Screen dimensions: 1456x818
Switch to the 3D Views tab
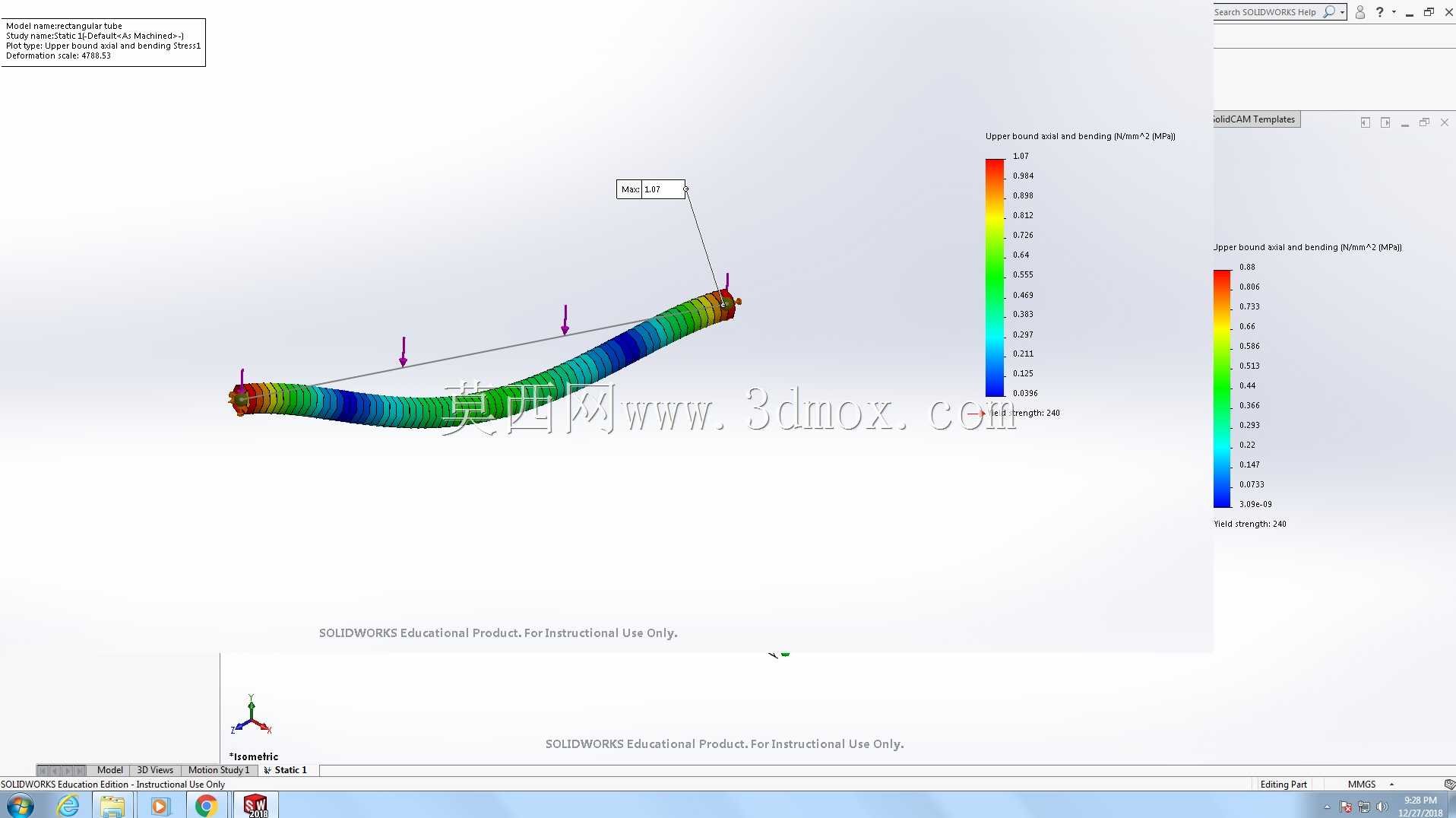point(155,770)
